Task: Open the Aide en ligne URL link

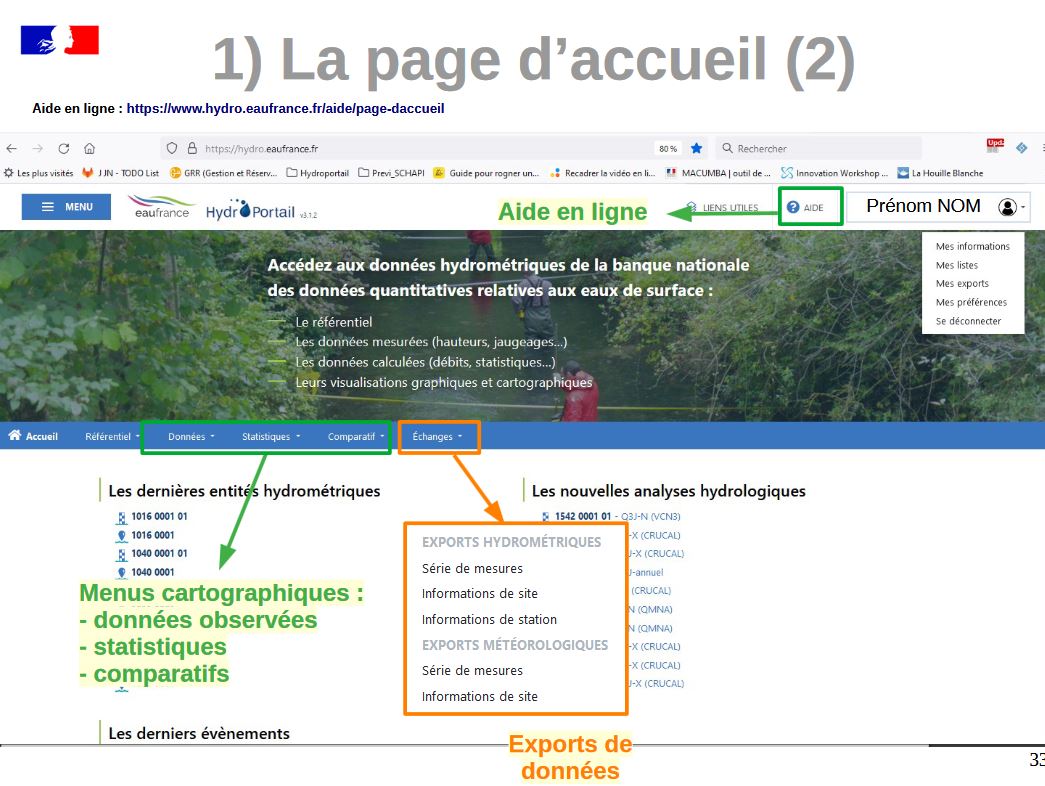Action: point(285,108)
